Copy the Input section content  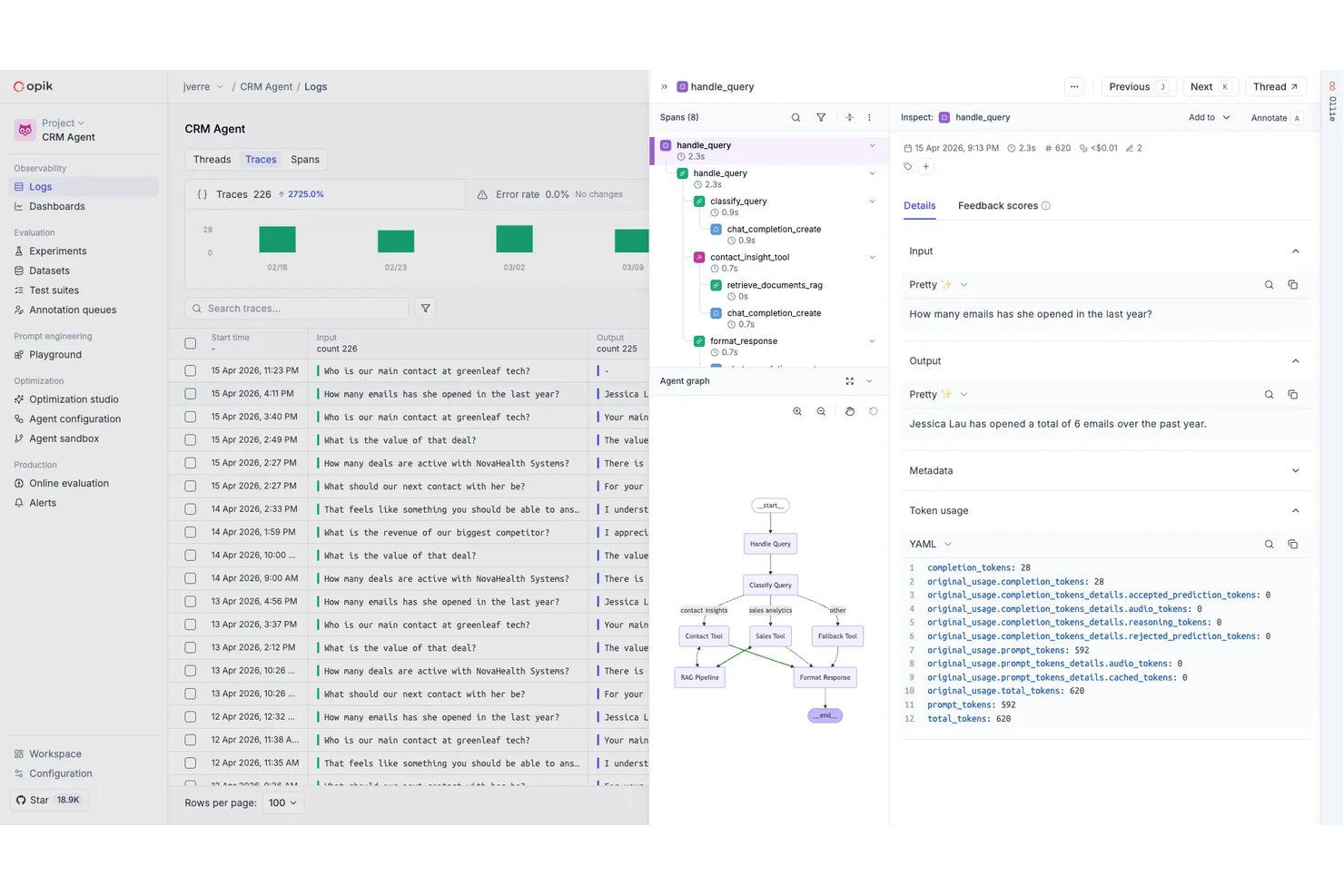tap(1292, 285)
